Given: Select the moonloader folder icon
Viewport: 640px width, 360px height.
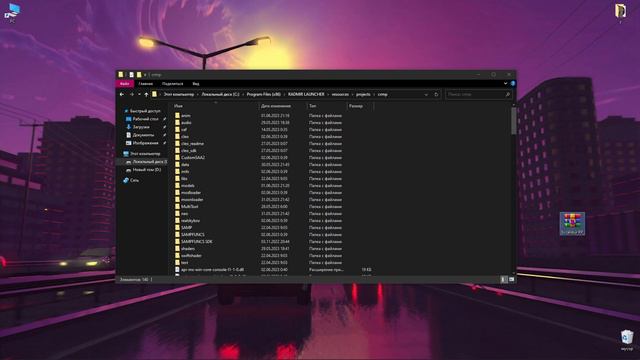Looking at the screenshot, I should 178,200.
